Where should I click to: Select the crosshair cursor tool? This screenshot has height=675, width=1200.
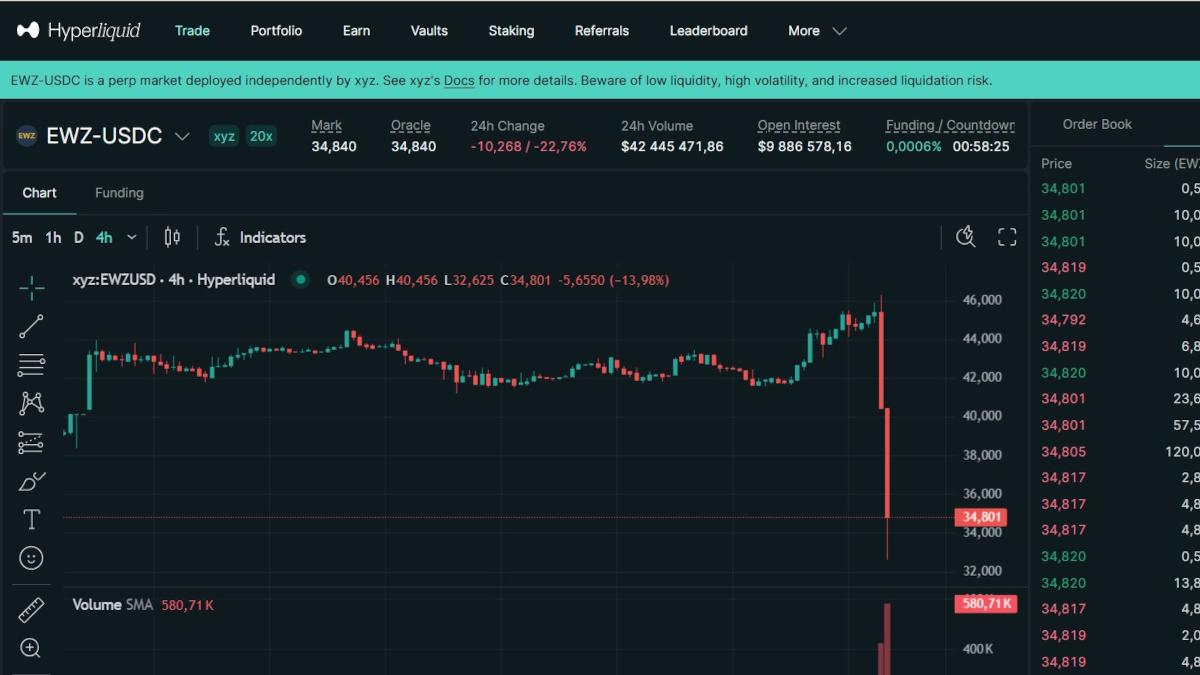pos(32,288)
